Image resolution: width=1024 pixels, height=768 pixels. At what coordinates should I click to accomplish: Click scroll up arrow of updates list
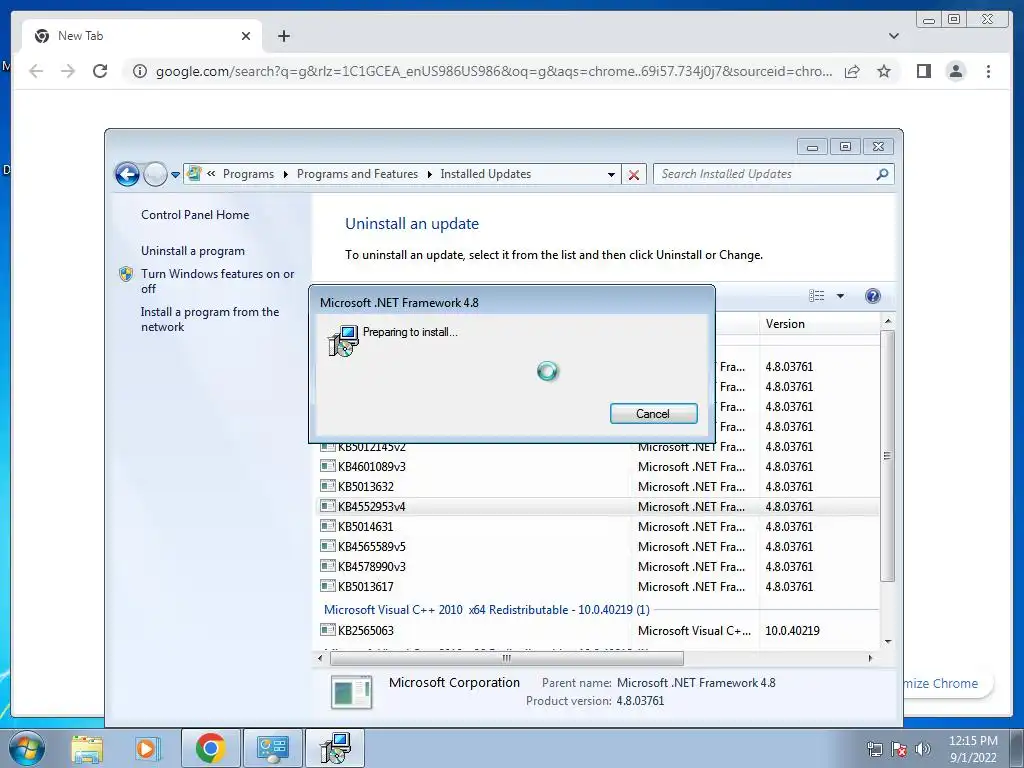point(888,321)
